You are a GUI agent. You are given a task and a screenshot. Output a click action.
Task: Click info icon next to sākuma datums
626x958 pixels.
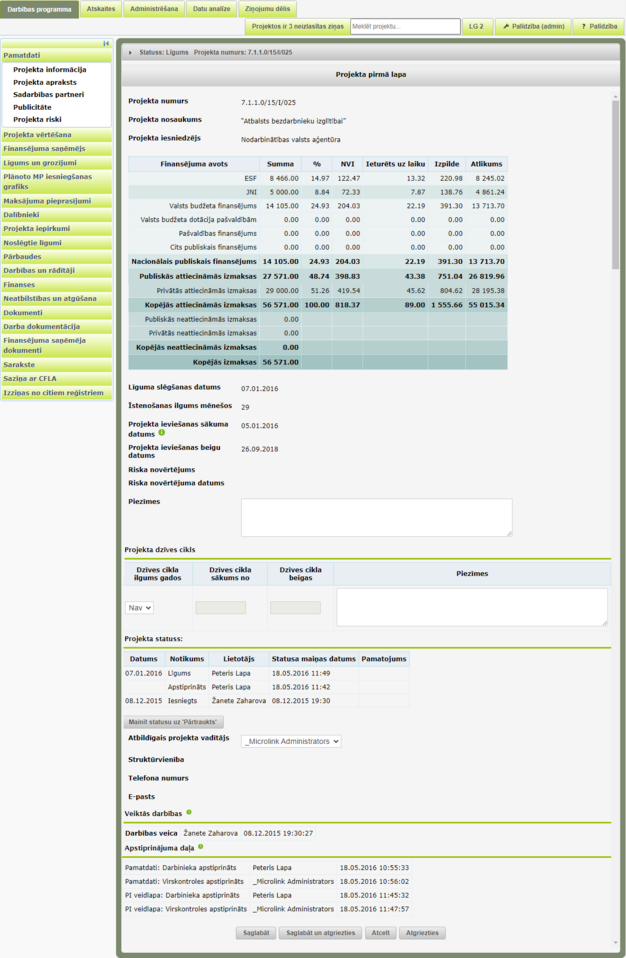(x=162, y=433)
